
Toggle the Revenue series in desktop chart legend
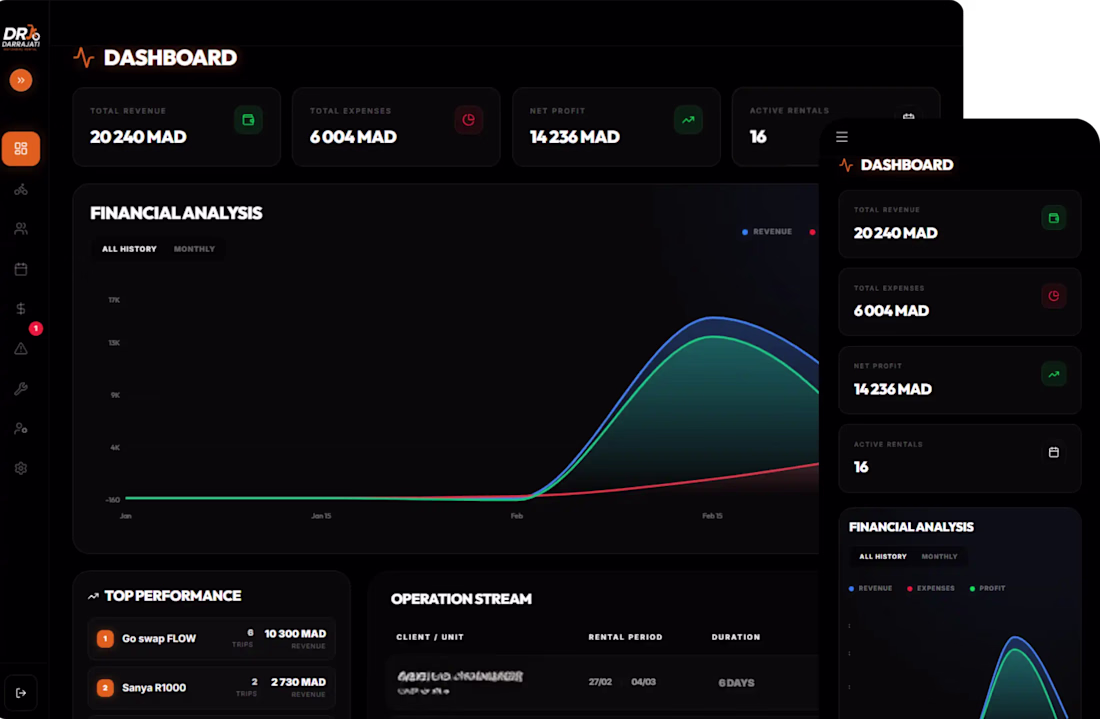767,231
